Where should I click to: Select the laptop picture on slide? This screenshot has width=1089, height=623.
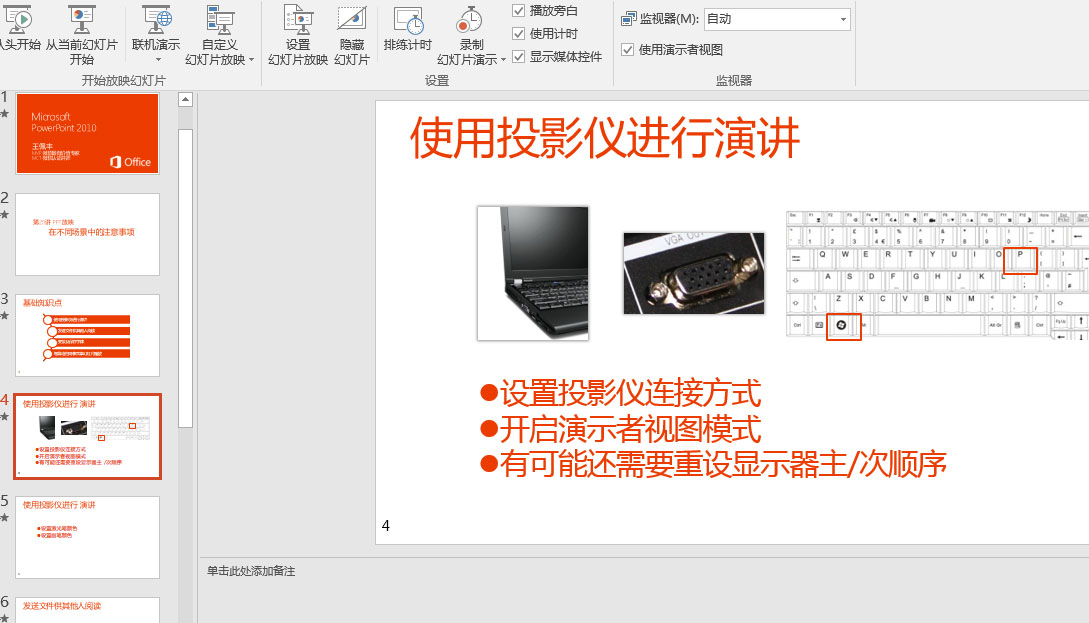[x=533, y=273]
